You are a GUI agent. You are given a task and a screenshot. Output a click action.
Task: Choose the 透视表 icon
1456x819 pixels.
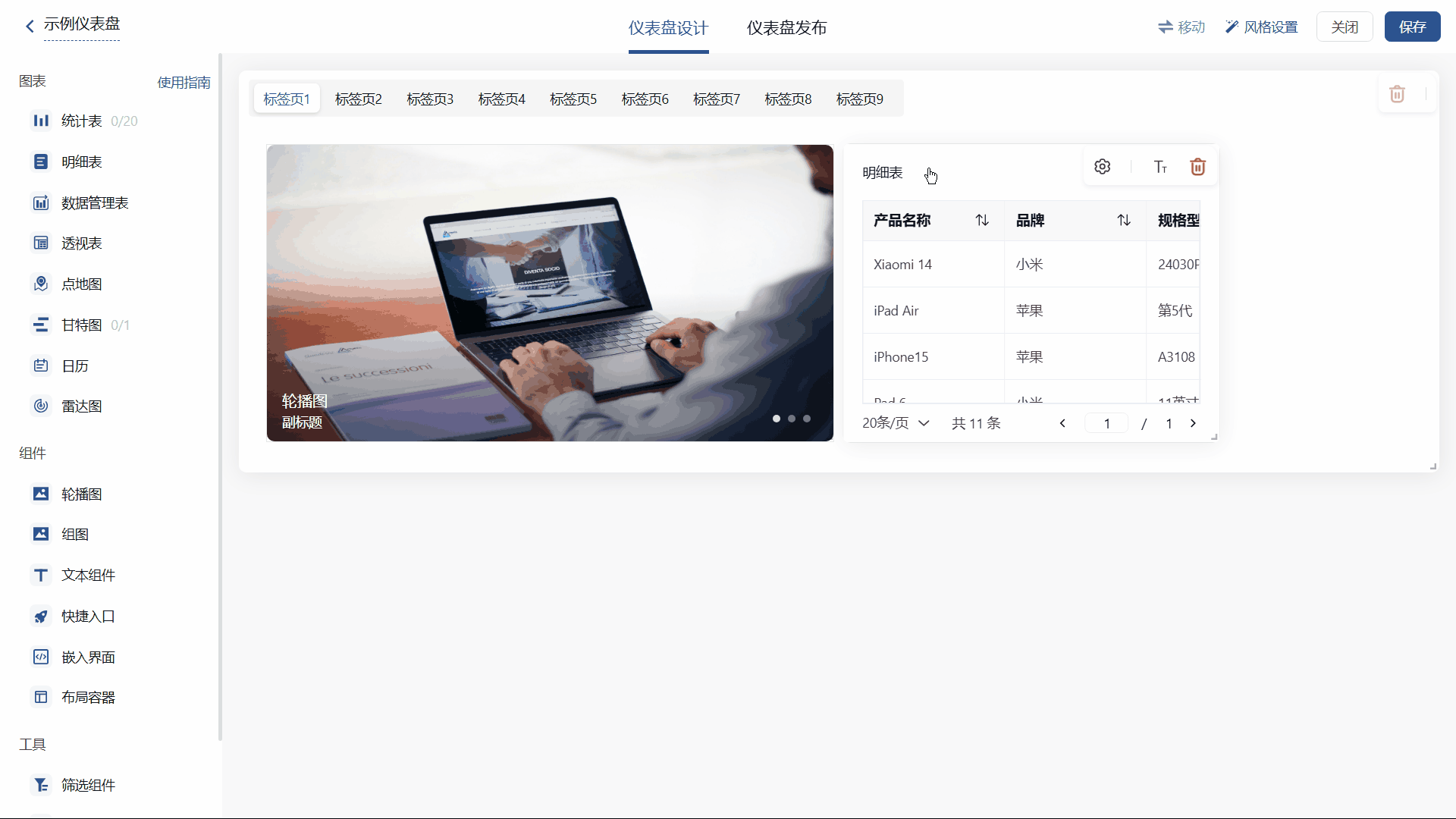[41, 243]
